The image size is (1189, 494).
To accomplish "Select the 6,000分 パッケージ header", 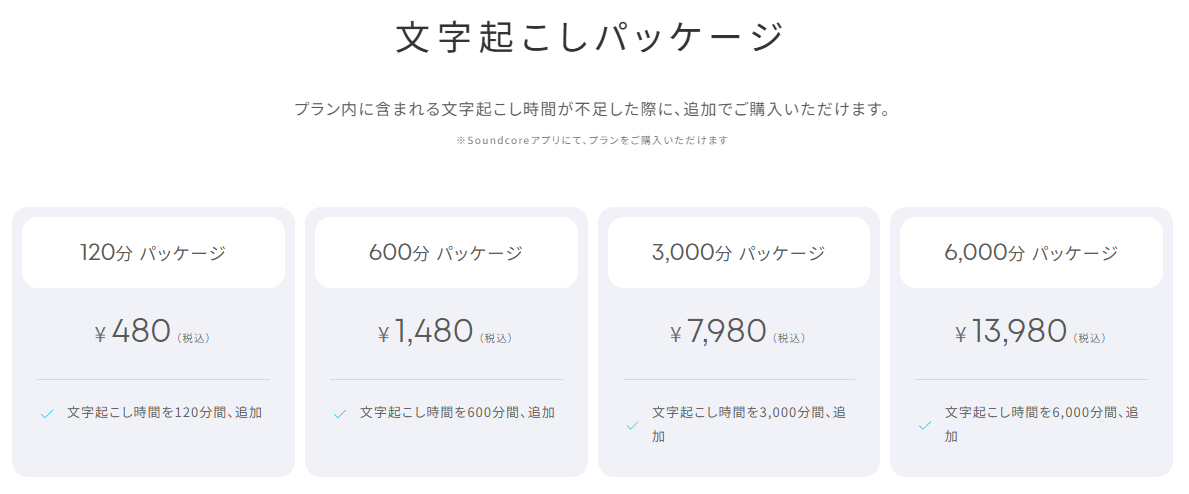I will coord(1031,253).
